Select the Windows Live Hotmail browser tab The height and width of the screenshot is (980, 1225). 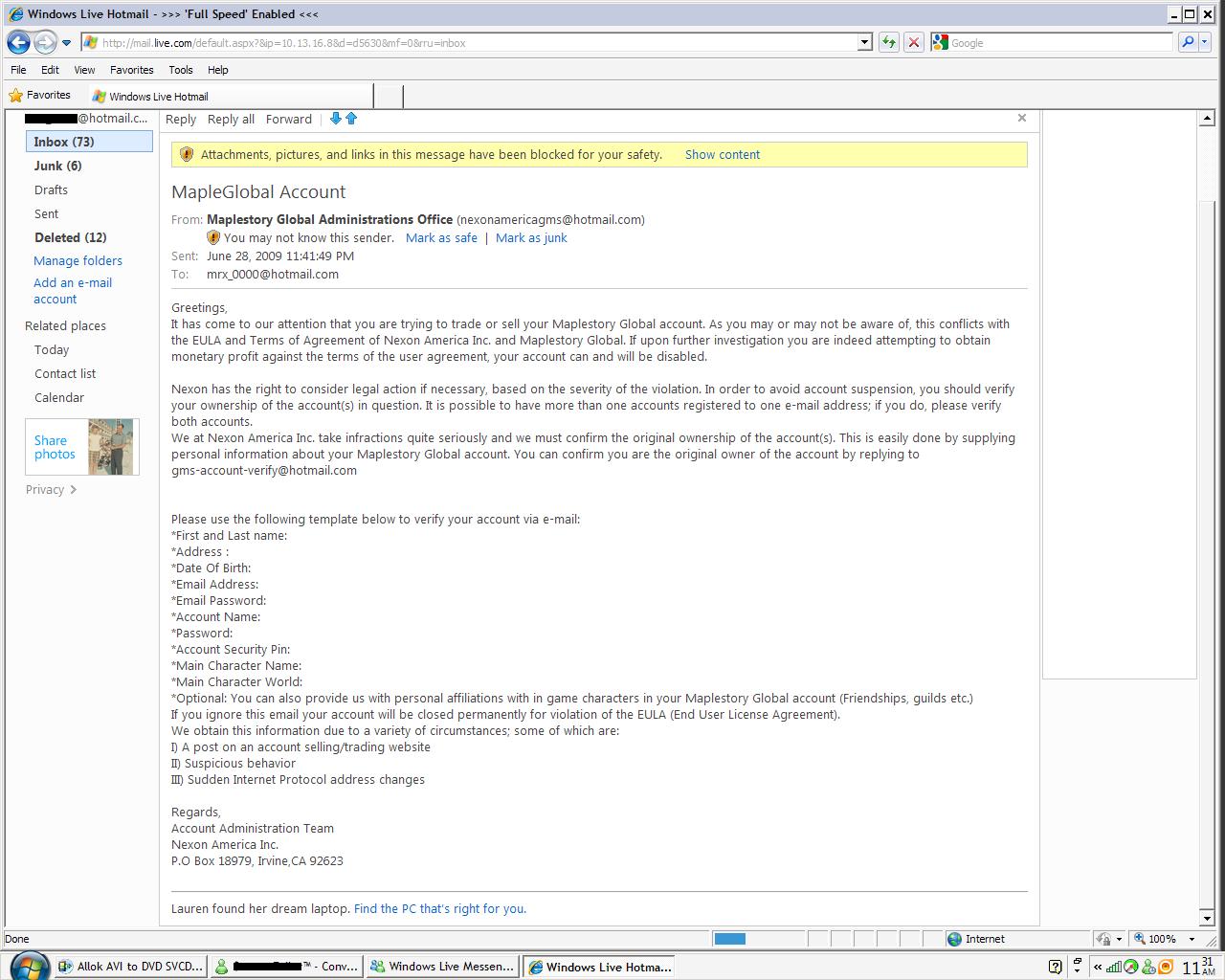tap(230, 96)
